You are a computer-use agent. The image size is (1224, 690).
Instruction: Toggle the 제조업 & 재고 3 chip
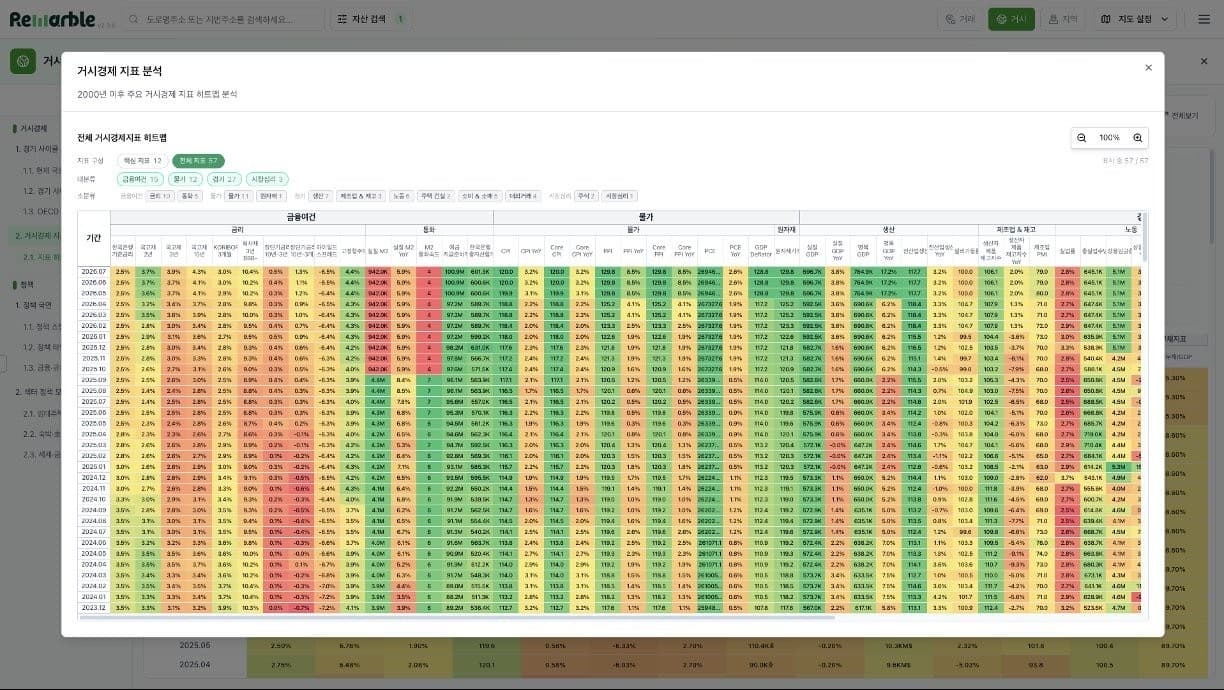point(361,196)
